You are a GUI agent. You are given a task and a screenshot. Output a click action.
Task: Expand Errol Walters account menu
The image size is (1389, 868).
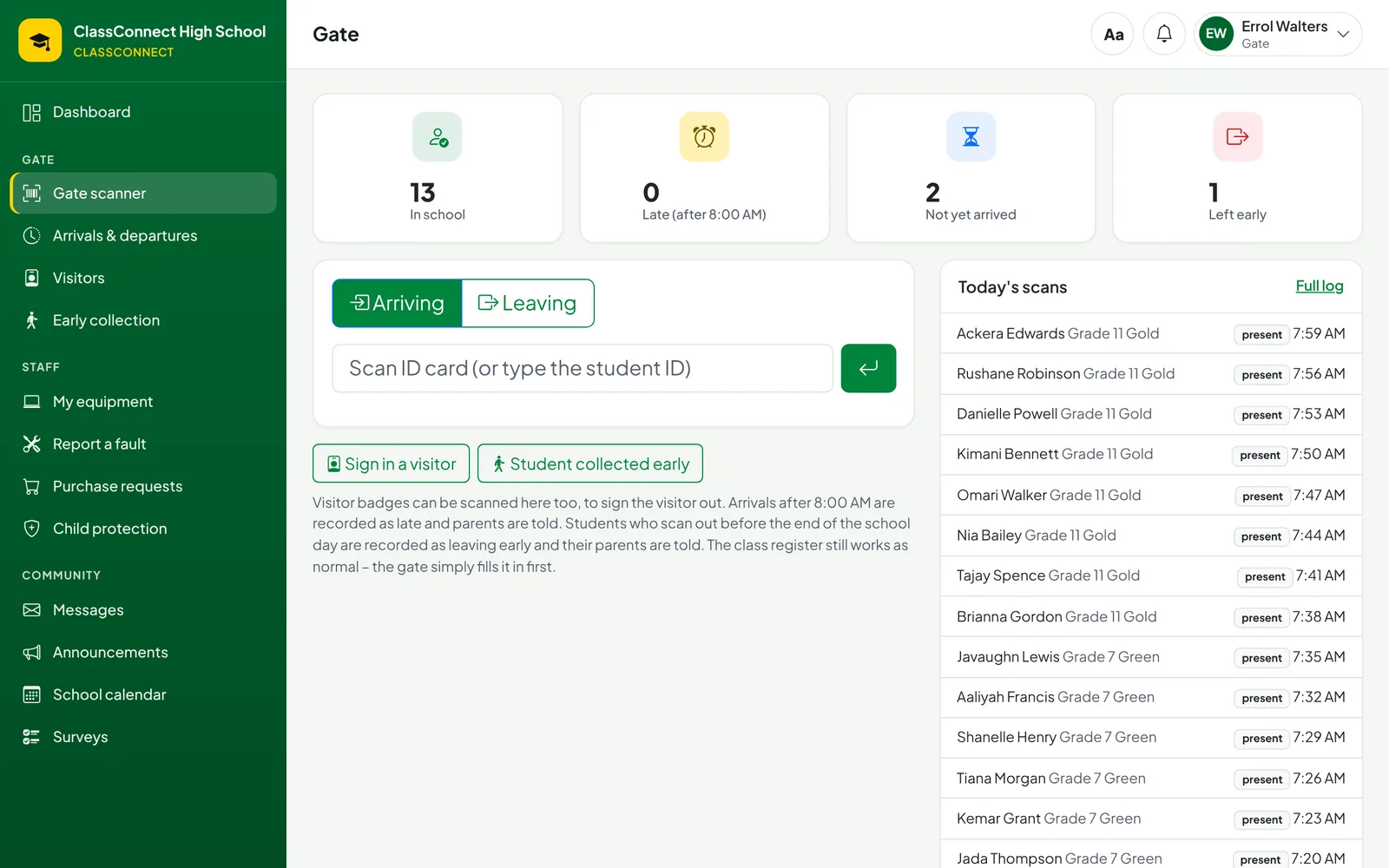pos(1278,34)
